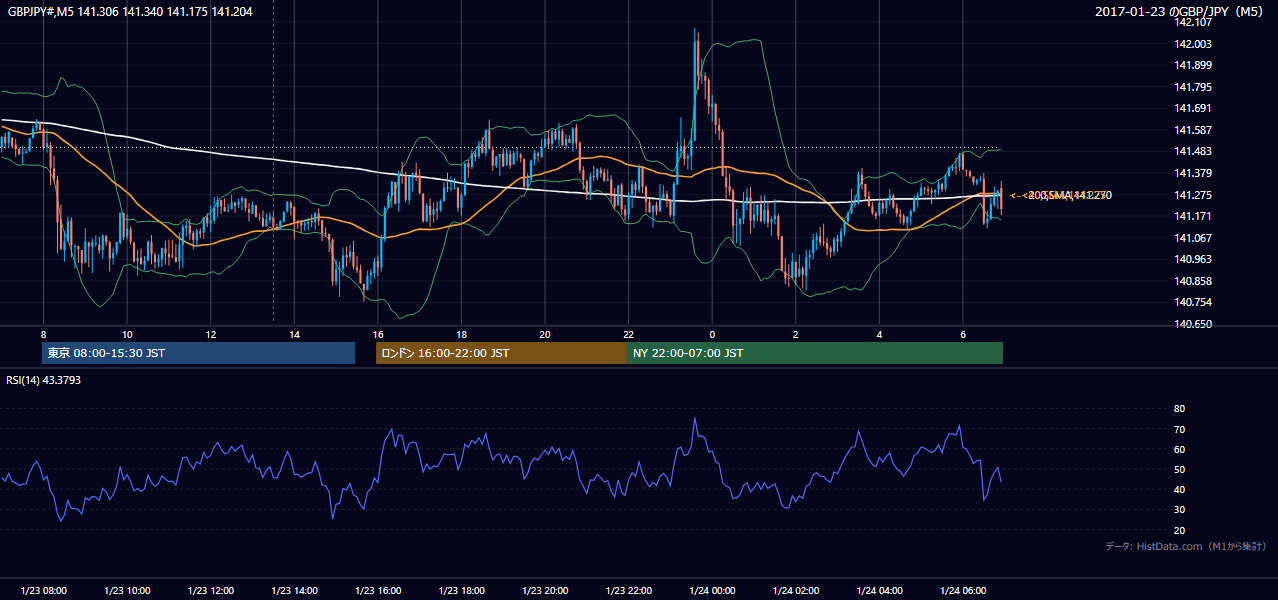Click price axis label 141.795

(x=1194, y=87)
